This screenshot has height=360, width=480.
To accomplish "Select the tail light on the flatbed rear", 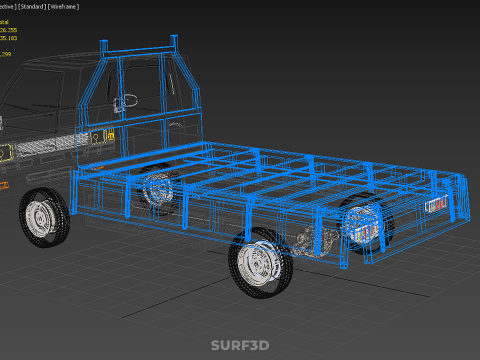I will pos(436,204).
